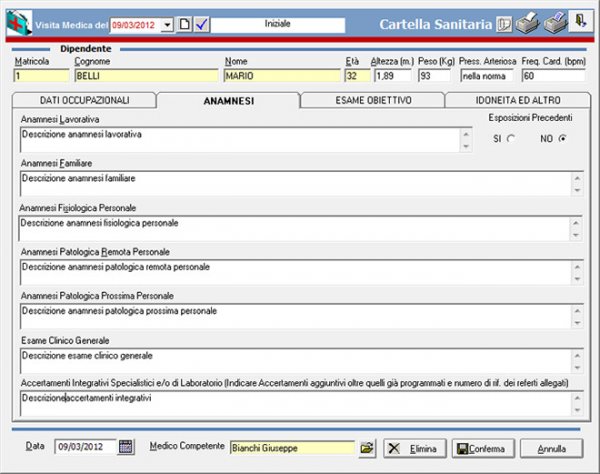The image size is (600, 474).
Task: Click the Anamnesi Familiare text area
Action: click(295, 184)
